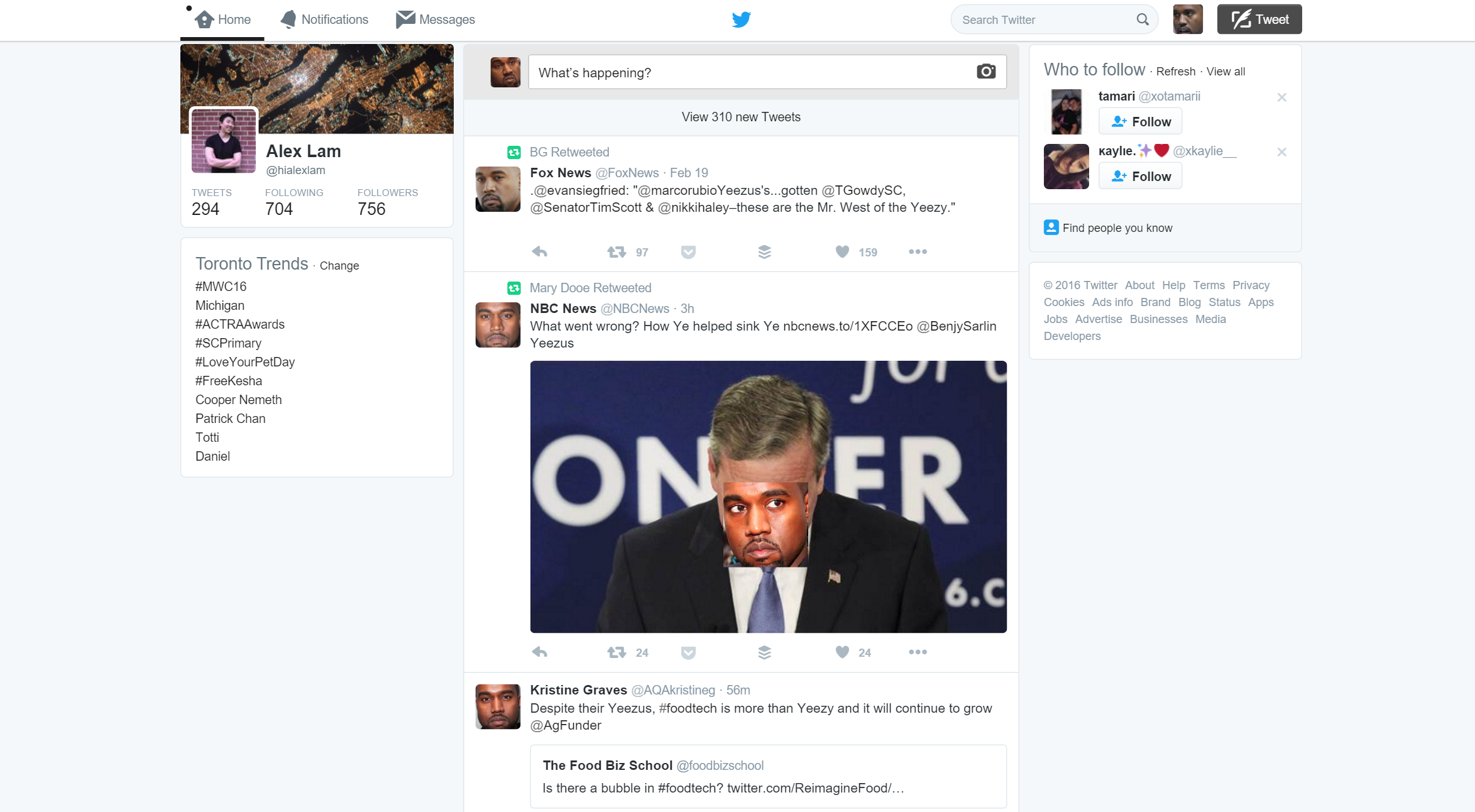Click Find people you know icon
The image size is (1475, 812).
coord(1051,228)
